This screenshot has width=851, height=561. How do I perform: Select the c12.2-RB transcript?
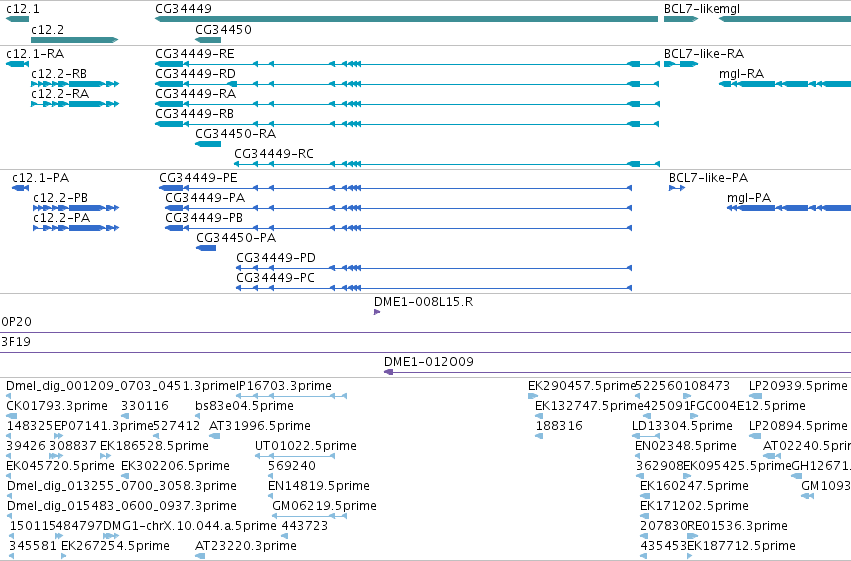tap(75, 84)
